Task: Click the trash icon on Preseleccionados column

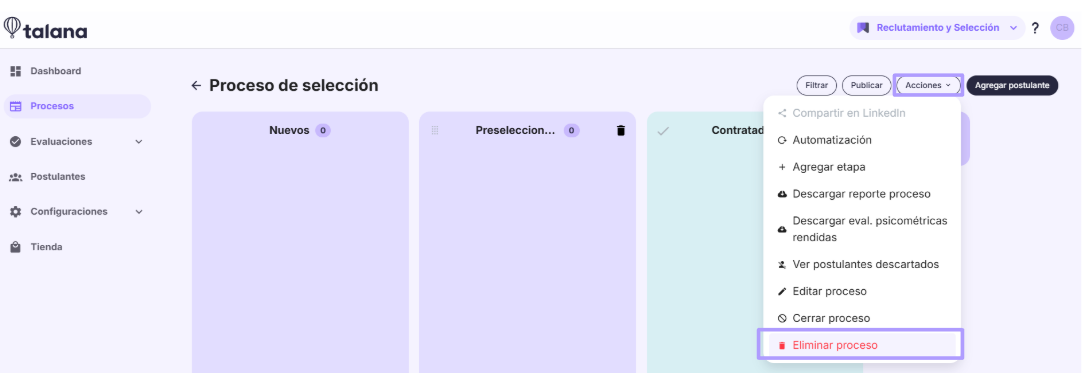Action: pos(621,130)
